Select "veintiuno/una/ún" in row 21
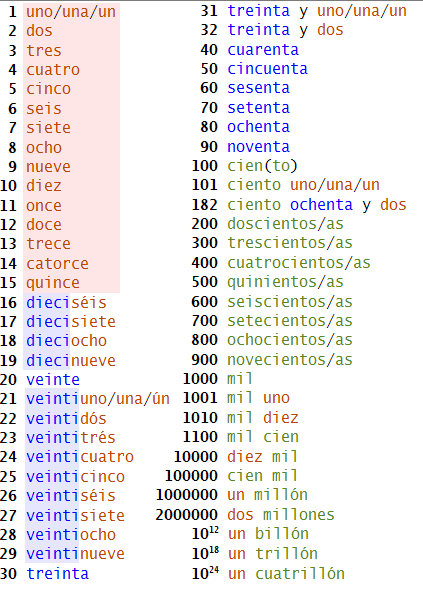 pyautogui.click(x=98, y=399)
